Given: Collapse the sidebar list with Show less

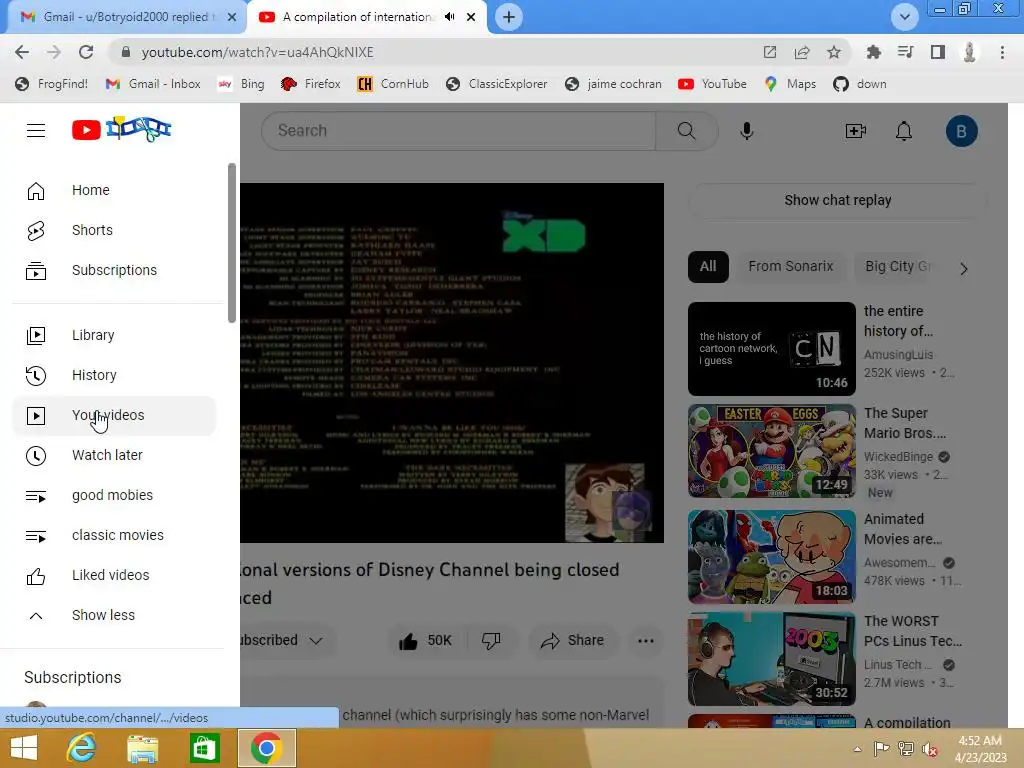Looking at the screenshot, I should pyautogui.click(x=114, y=615).
